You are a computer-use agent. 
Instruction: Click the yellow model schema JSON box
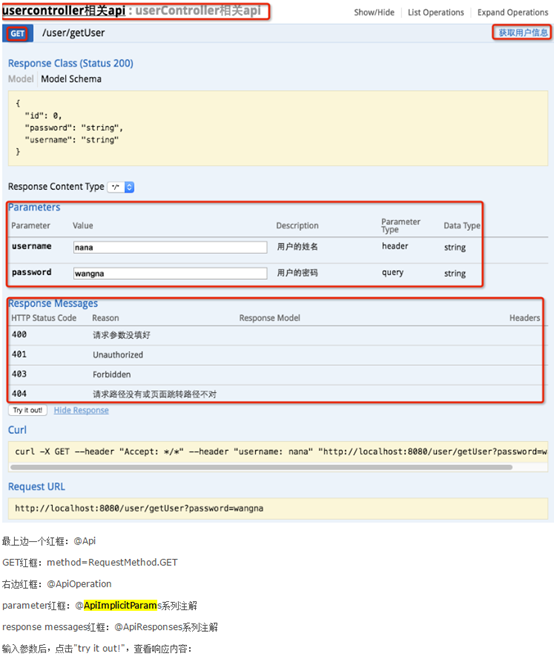tap(278, 128)
